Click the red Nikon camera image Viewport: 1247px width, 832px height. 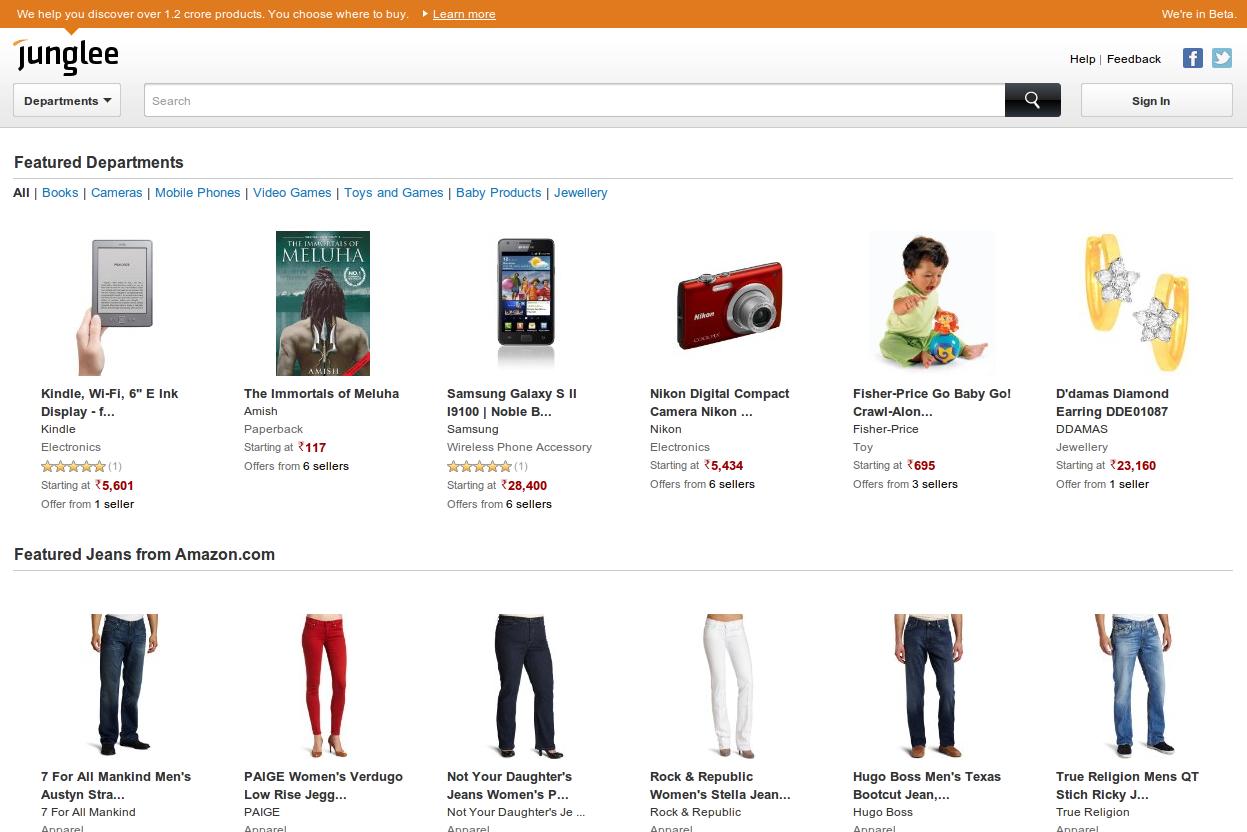(729, 304)
